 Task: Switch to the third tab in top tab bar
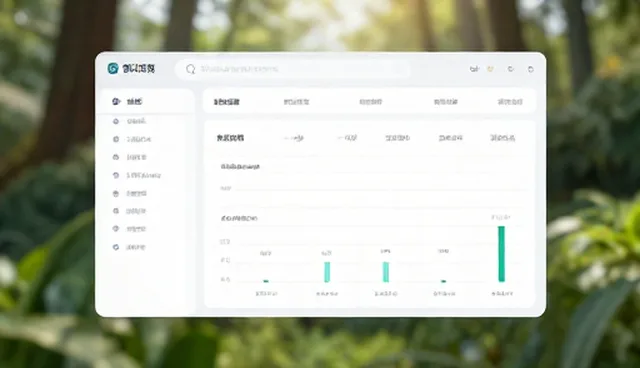[x=371, y=102]
